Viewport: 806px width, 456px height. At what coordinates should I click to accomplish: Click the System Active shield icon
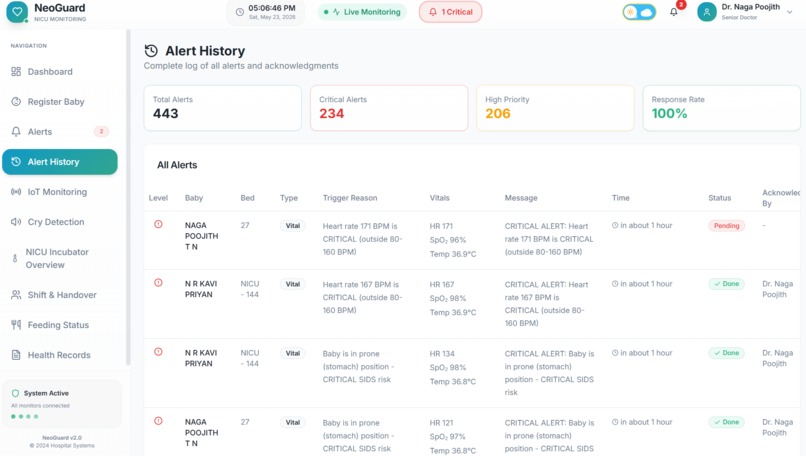coord(15,393)
